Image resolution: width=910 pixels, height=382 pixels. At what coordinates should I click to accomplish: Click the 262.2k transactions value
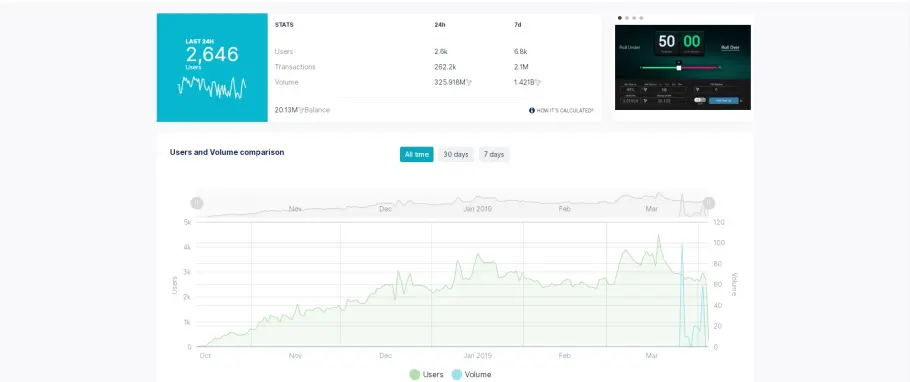445,67
